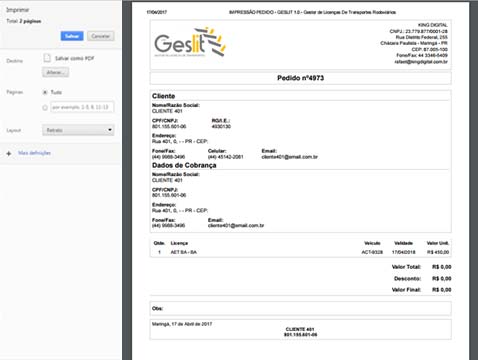Click the Obs: field in preview
Screen dimensions: 478x360
(301, 309)
